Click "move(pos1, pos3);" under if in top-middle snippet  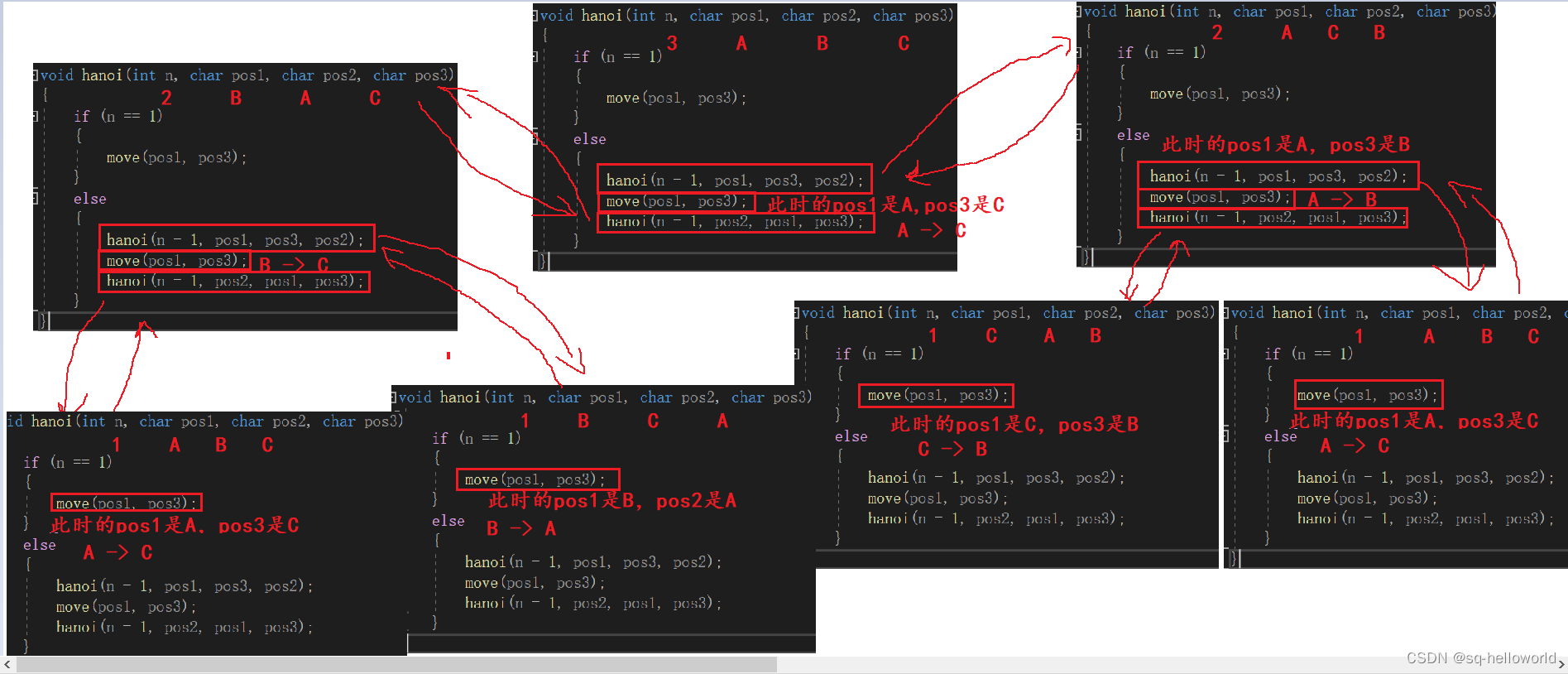(x=676, y=98)
